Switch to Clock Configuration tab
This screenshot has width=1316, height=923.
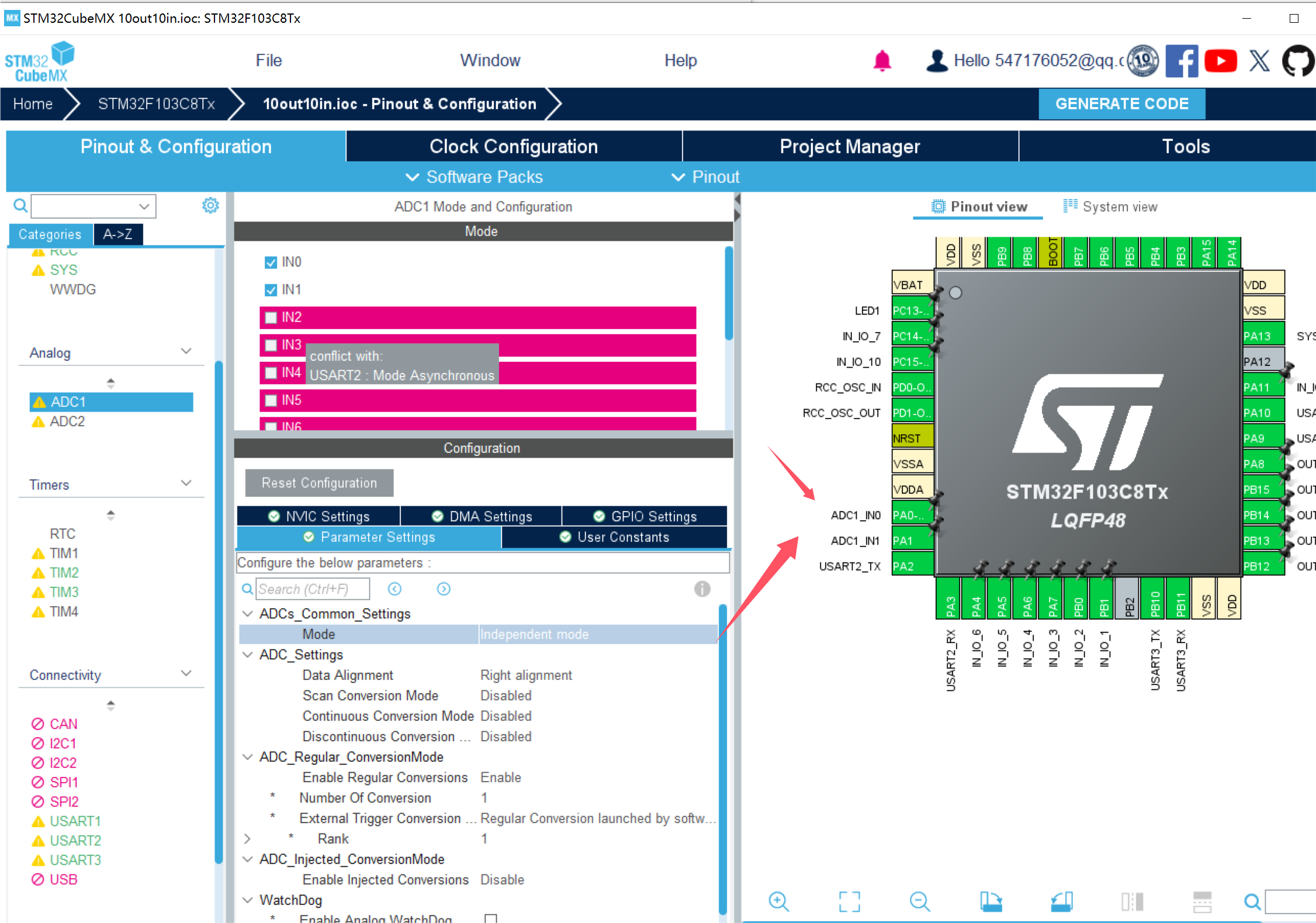point(514,146)
